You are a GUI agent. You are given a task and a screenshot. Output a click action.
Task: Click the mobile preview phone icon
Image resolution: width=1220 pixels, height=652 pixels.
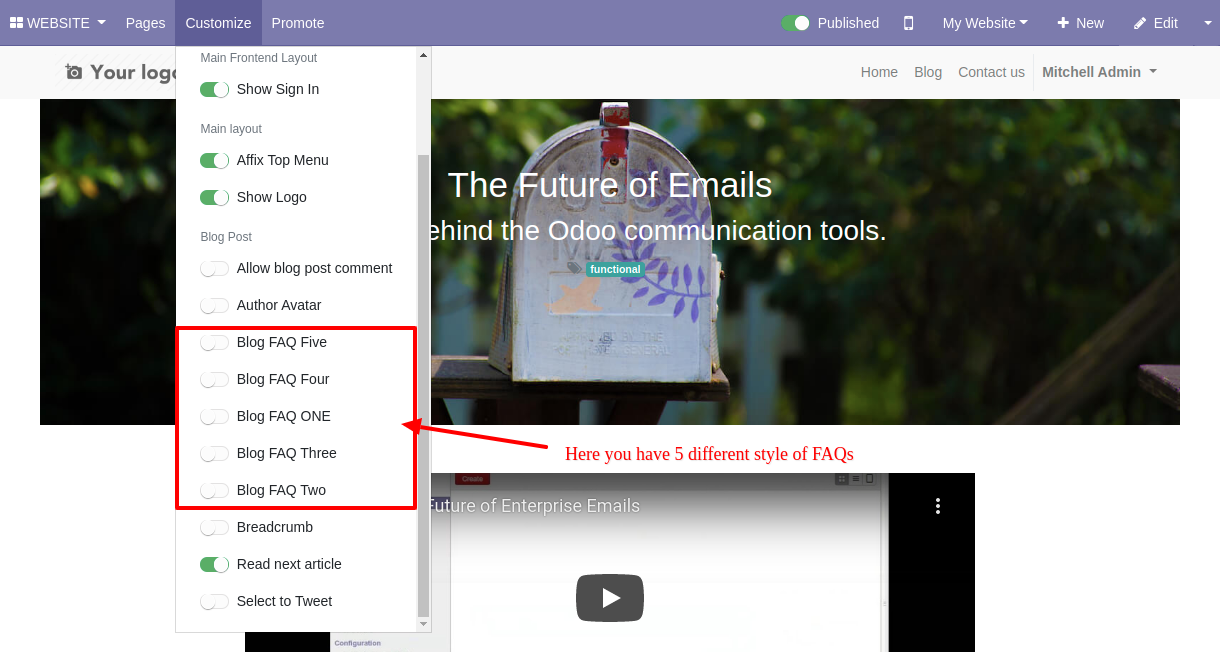coord(909,23)
